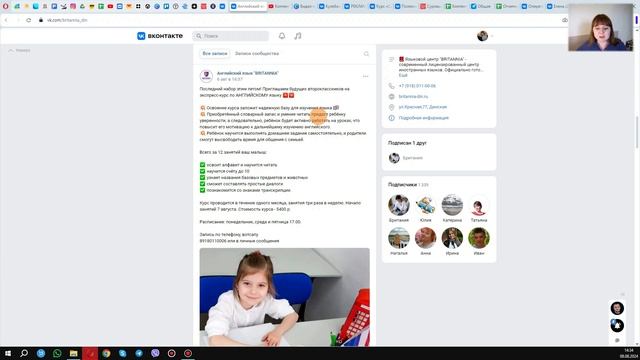Open the ВКонтакте logo home link

pyautogui.click(x=160, y=36)
